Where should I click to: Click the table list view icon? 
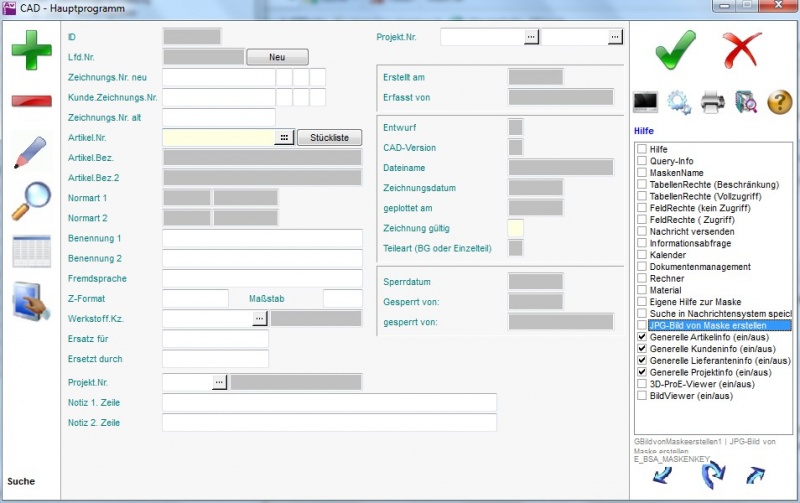(31, 251)
